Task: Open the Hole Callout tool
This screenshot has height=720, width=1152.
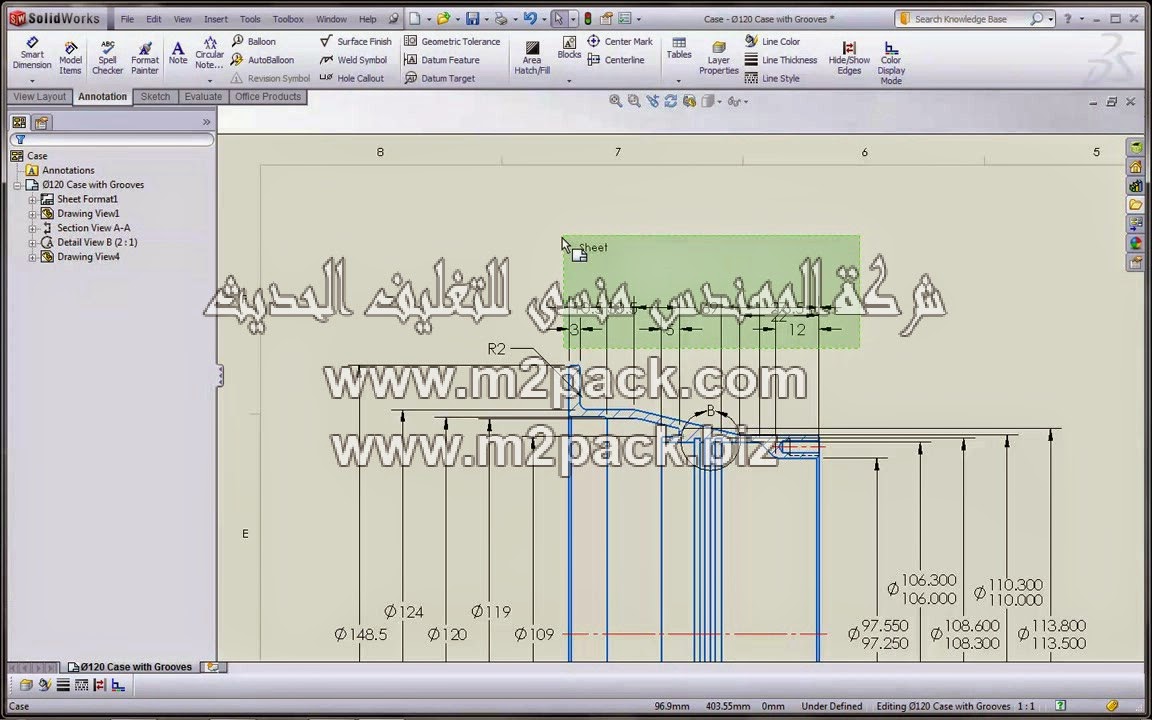Action: (352, 78)
